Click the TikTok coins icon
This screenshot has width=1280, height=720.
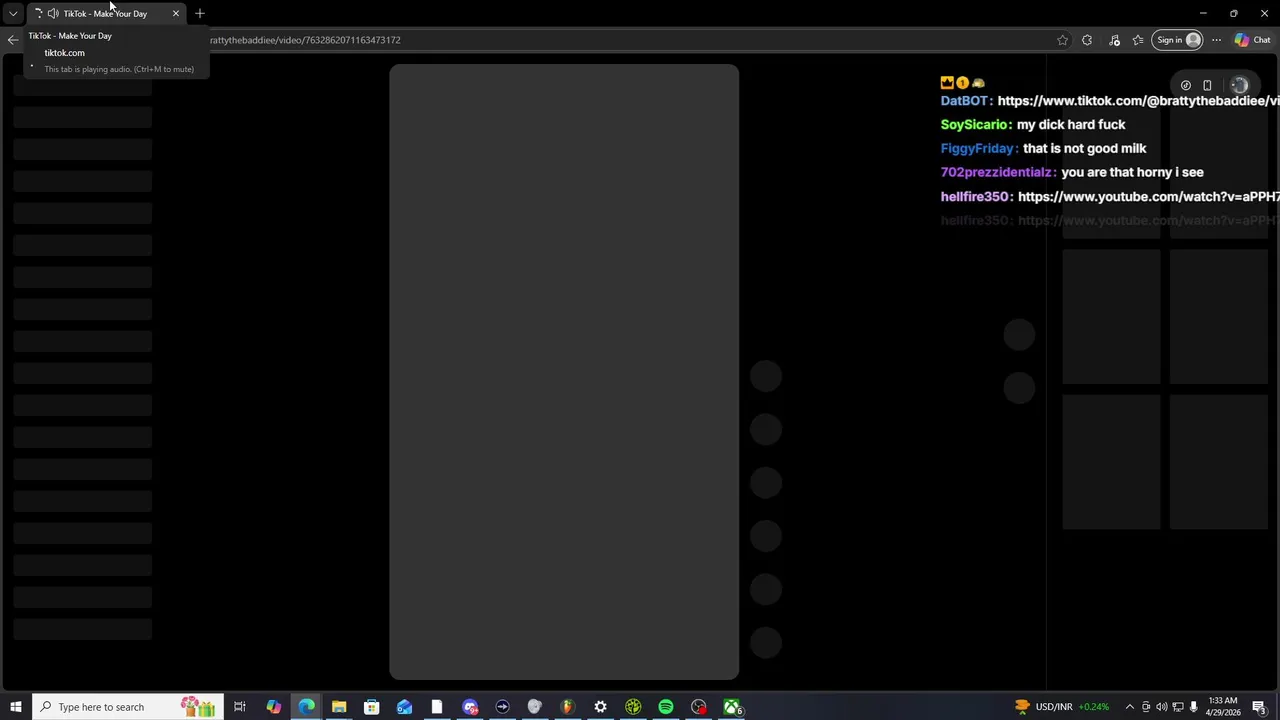(x=1186, y=86)
